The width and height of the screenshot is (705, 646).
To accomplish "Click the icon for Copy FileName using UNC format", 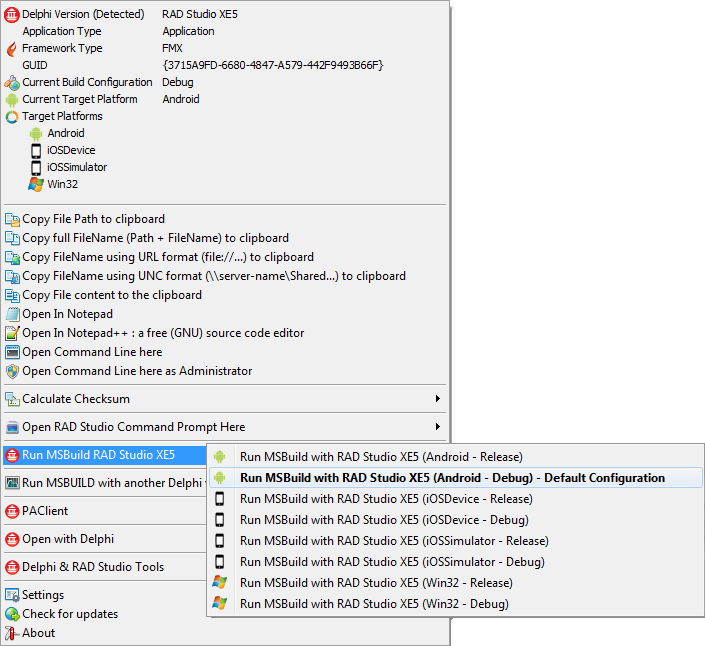I will (12, 276).
